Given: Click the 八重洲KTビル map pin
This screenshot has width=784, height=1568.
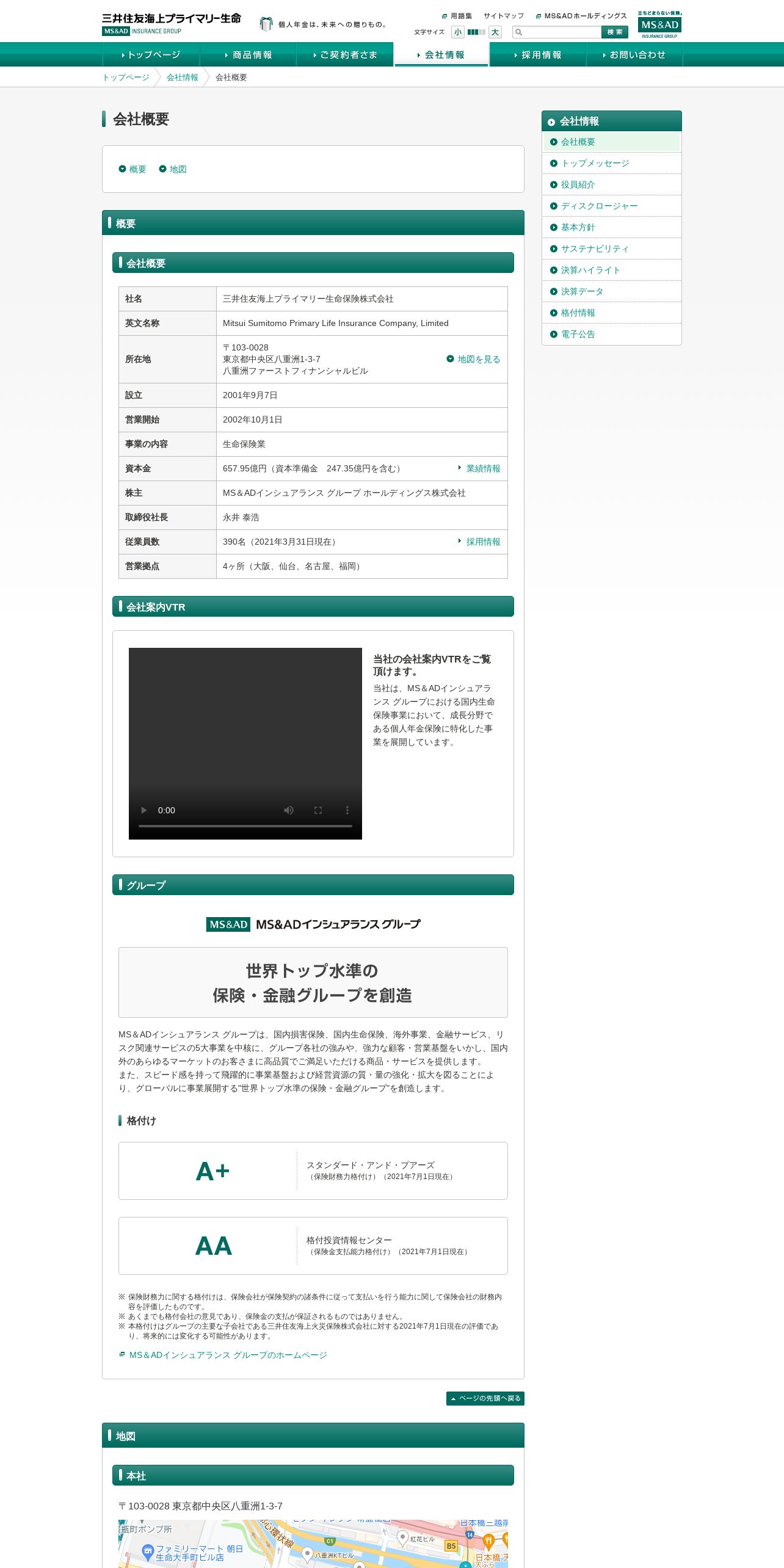Looking at the screenshot, I should pos(307,1555).
